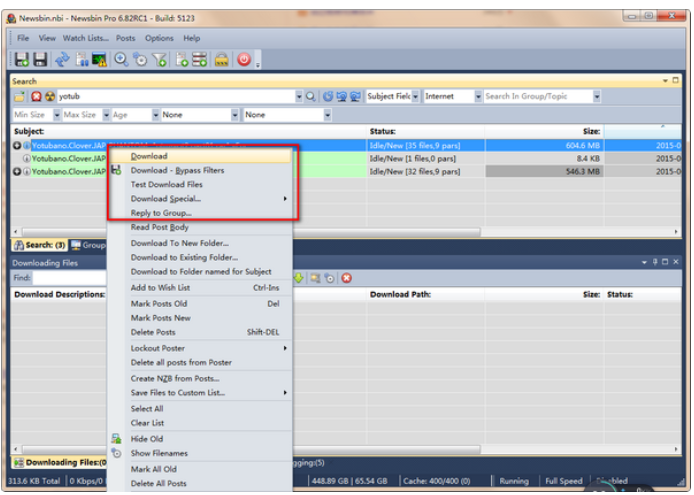Expand the first Yotubano.Clover post with plus icon
694x495 pixels.
[17, 146]
